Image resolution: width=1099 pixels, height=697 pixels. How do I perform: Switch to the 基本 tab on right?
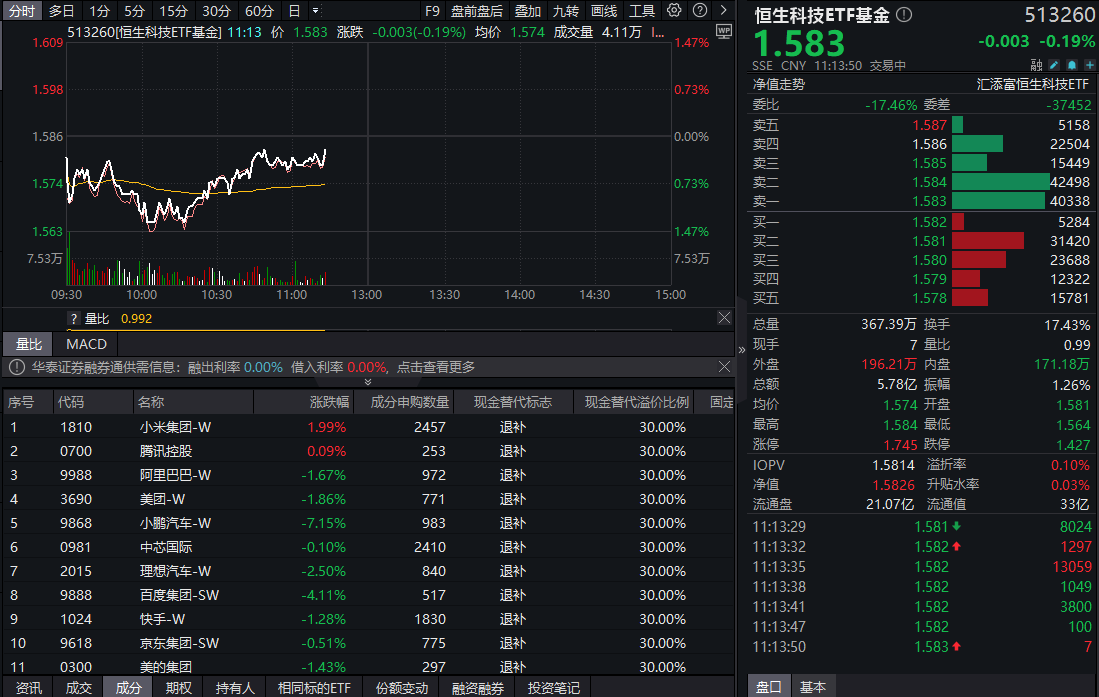pos(813,688)
